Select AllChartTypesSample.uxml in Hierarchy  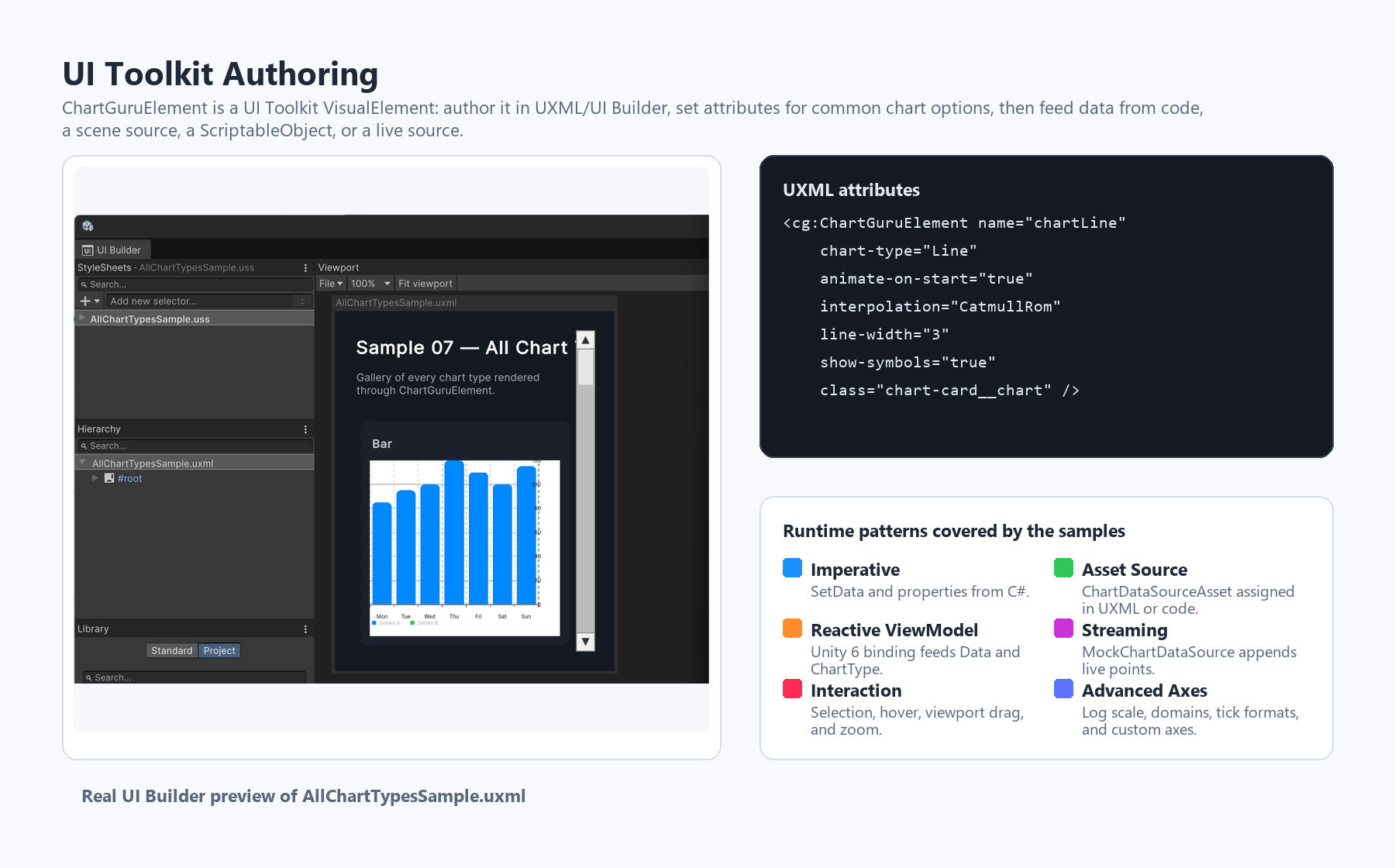coord(195,463)
